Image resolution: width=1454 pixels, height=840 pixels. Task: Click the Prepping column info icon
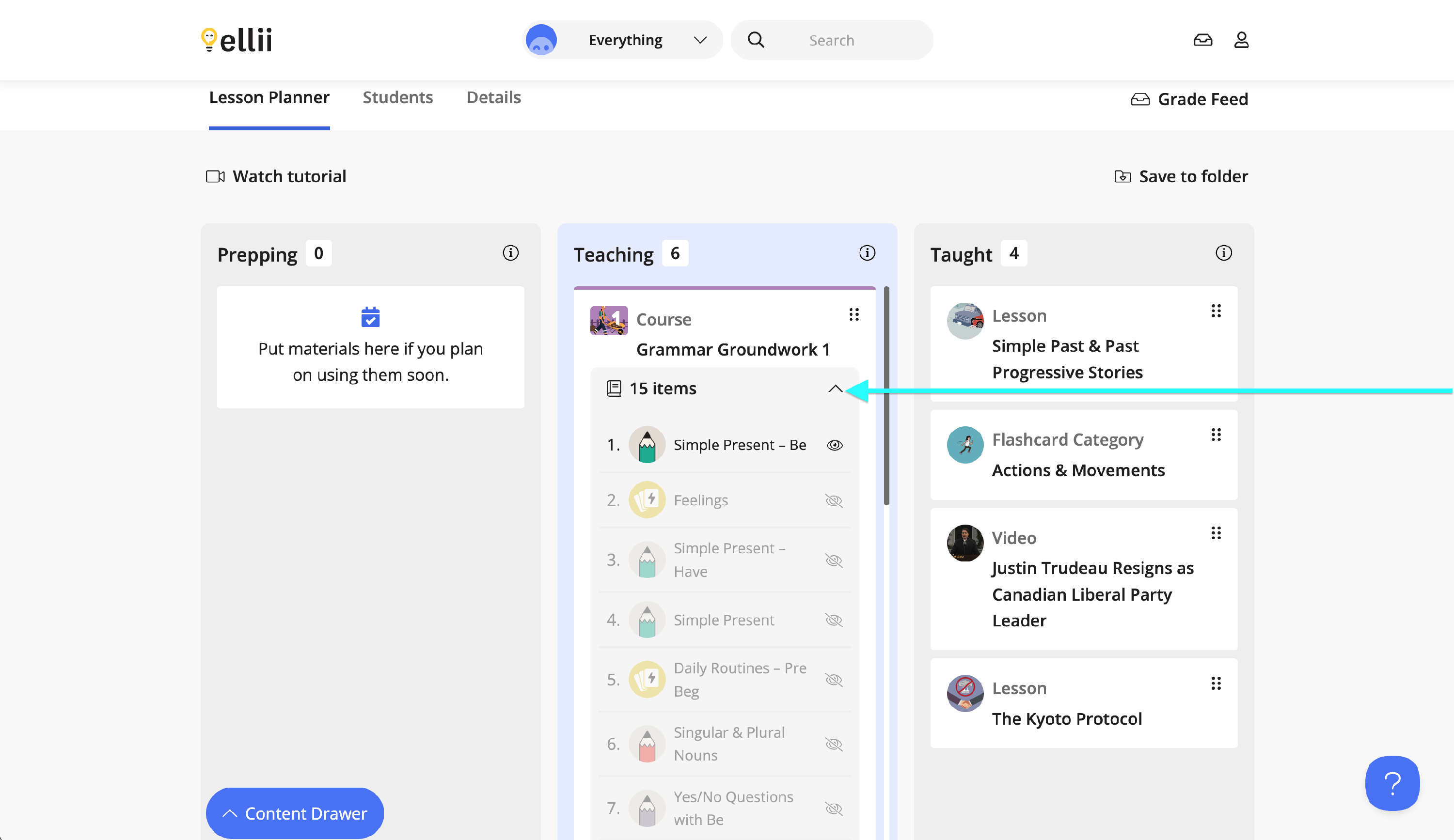pos(510,253)
